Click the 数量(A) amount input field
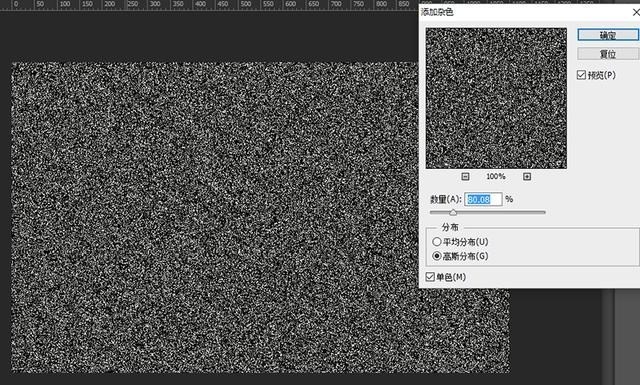640x385 pixels. [x=483, y=199]
